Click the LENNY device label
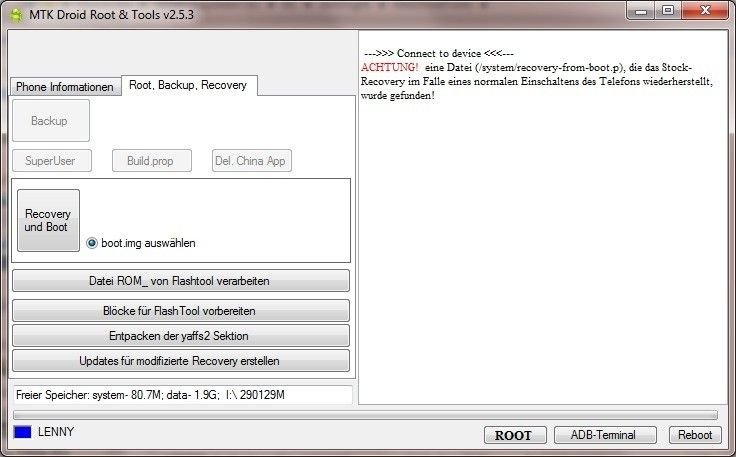Image resolution: width=736 pixels, height=457 pixels. click(56, 432)
